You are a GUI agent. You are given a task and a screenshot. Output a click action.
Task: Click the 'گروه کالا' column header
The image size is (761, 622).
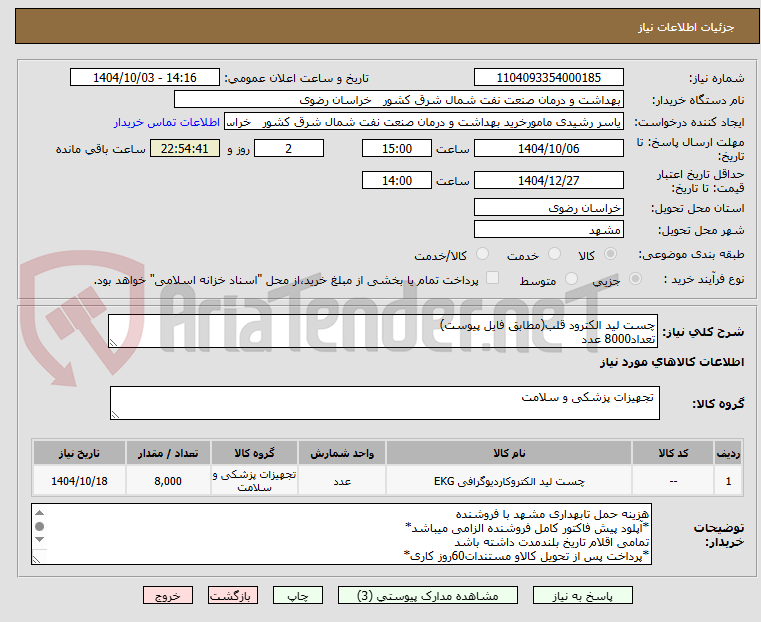pyautogui.click(x=254, y=453)
